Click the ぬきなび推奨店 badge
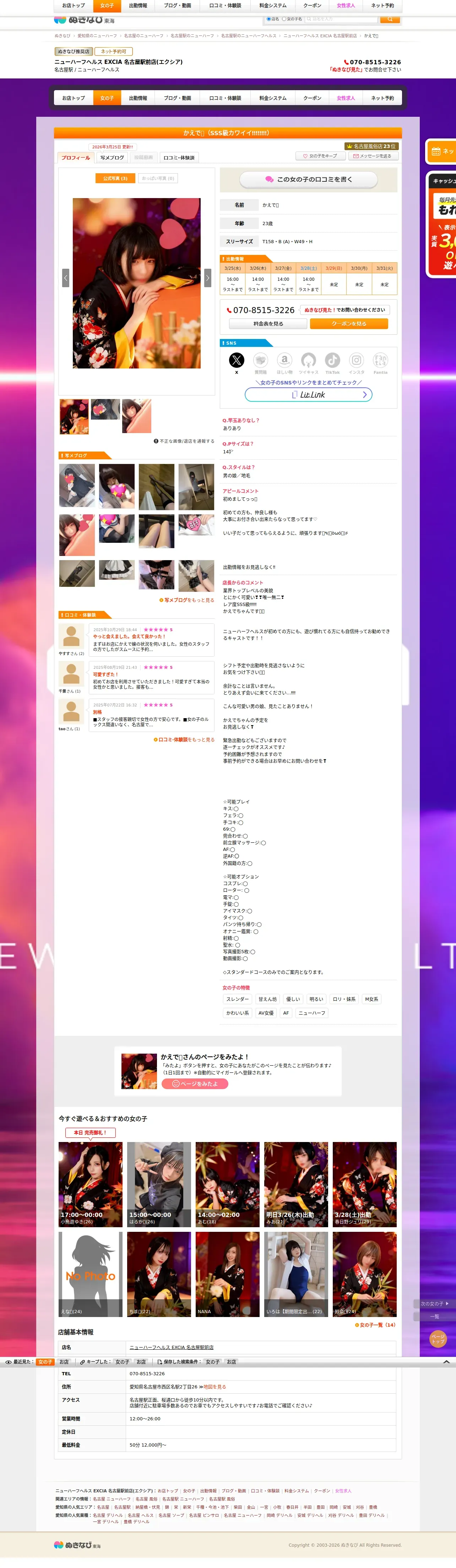 [x=74, y=51]
